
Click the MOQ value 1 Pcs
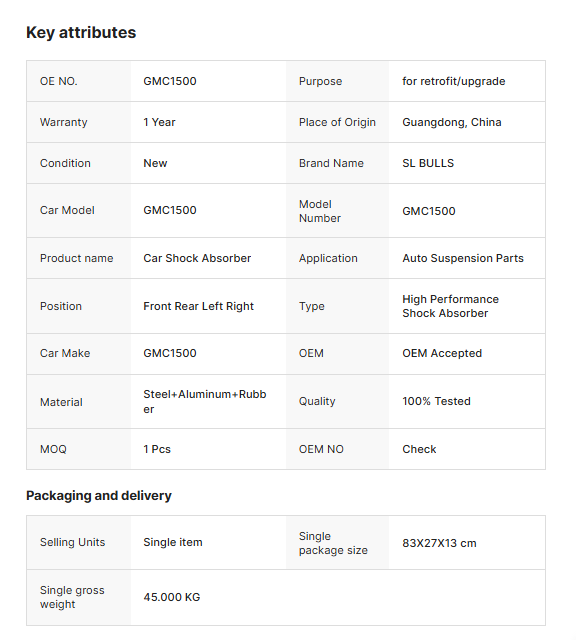[157, 449]
